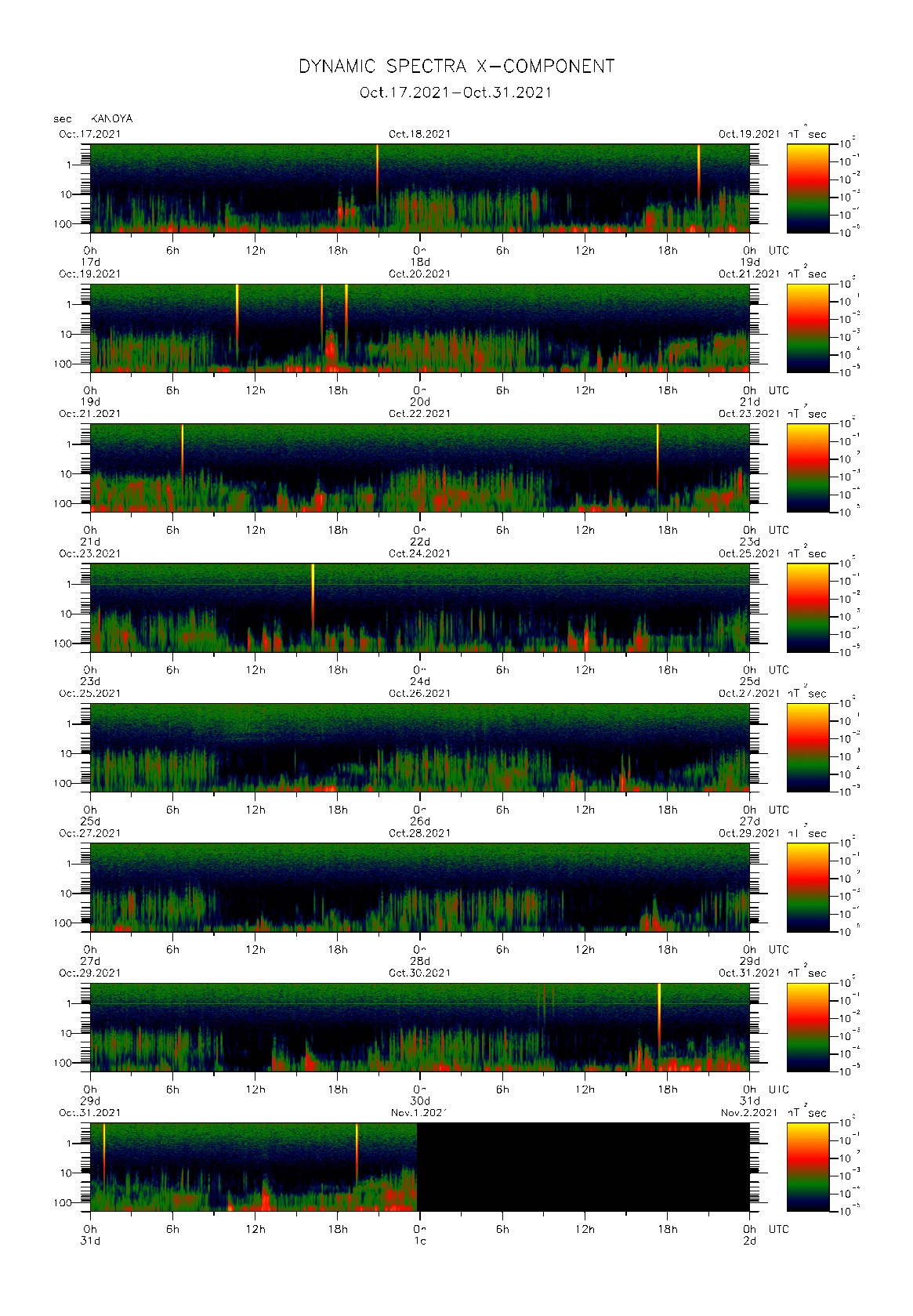Image resolution: width=913 pixels, height=1316 pixels.
Task: Click the Oct.26.2021 date label
Action: 420,694
